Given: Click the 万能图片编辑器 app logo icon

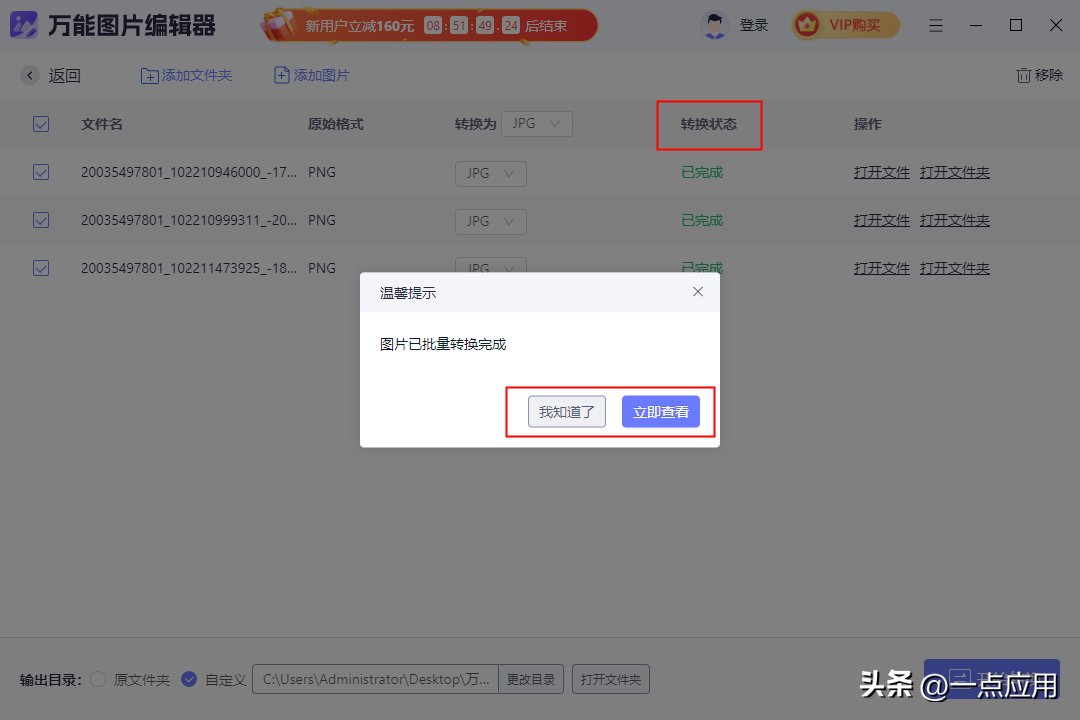Looking at the screenshot, I should coord(24,25).
